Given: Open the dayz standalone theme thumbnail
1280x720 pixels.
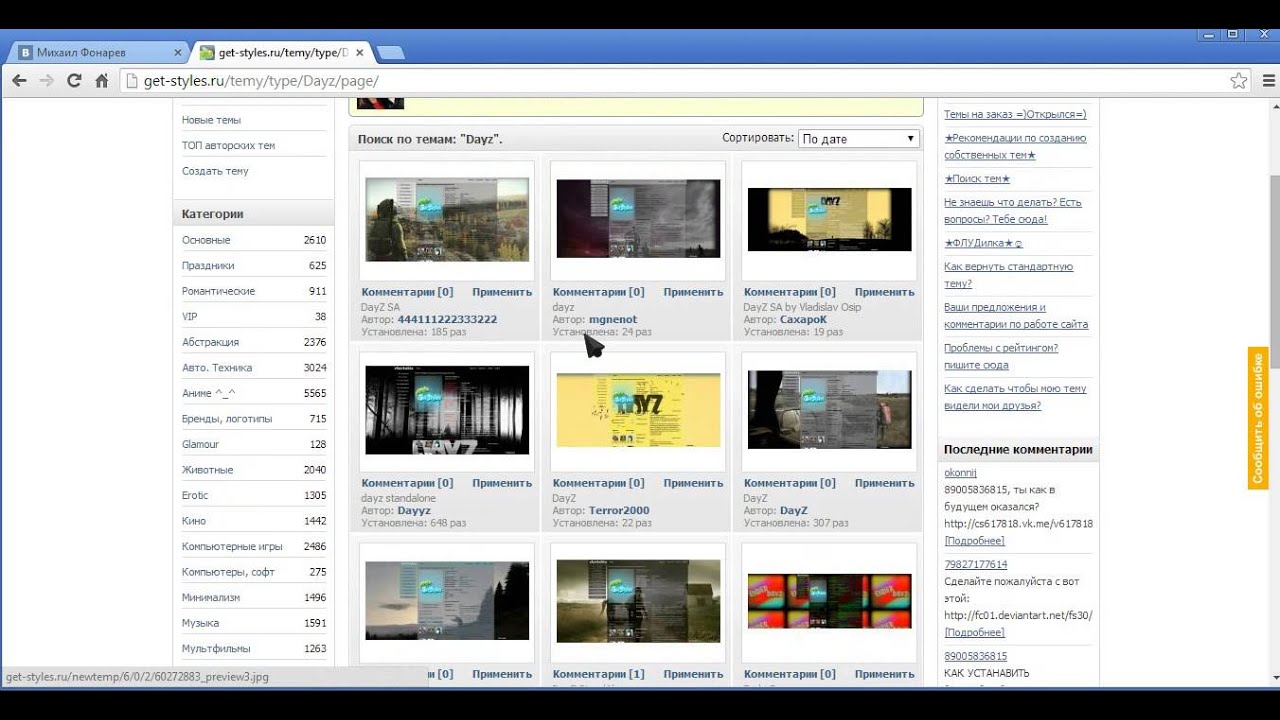Looking at the screenshot, I should click(x=447, y=411).
